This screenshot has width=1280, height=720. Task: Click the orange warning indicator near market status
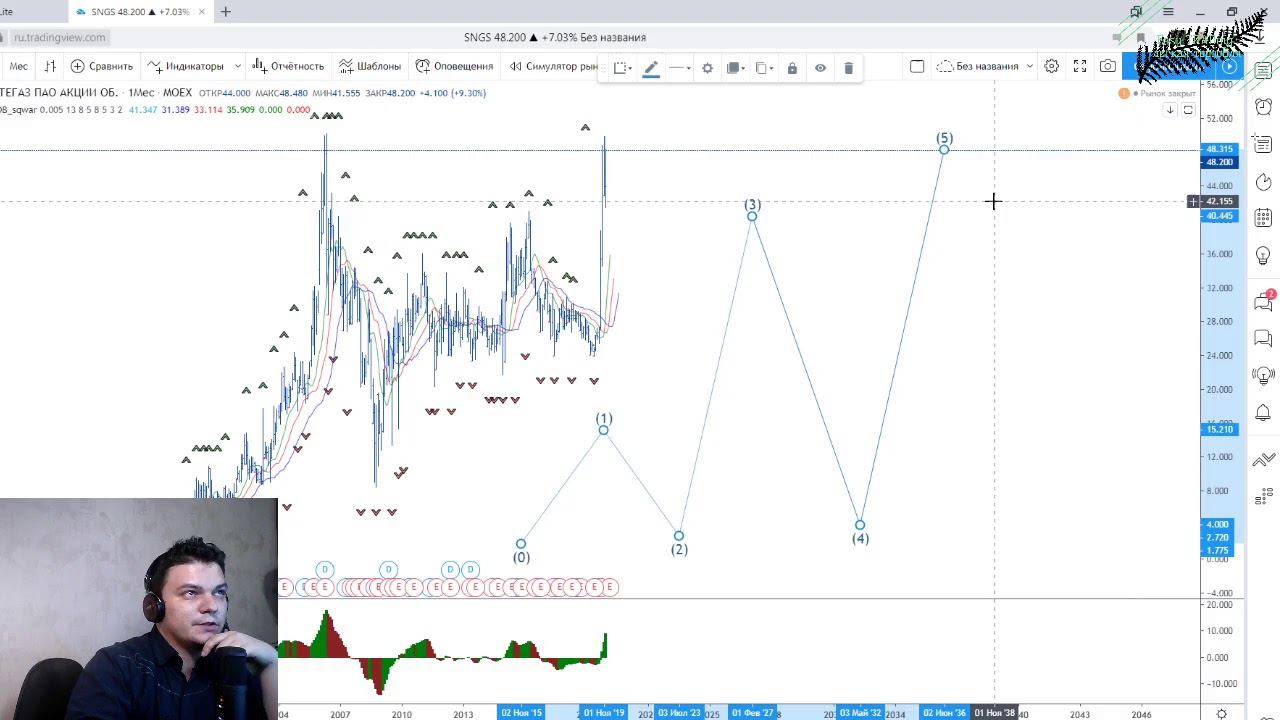tap(1124, 93)
